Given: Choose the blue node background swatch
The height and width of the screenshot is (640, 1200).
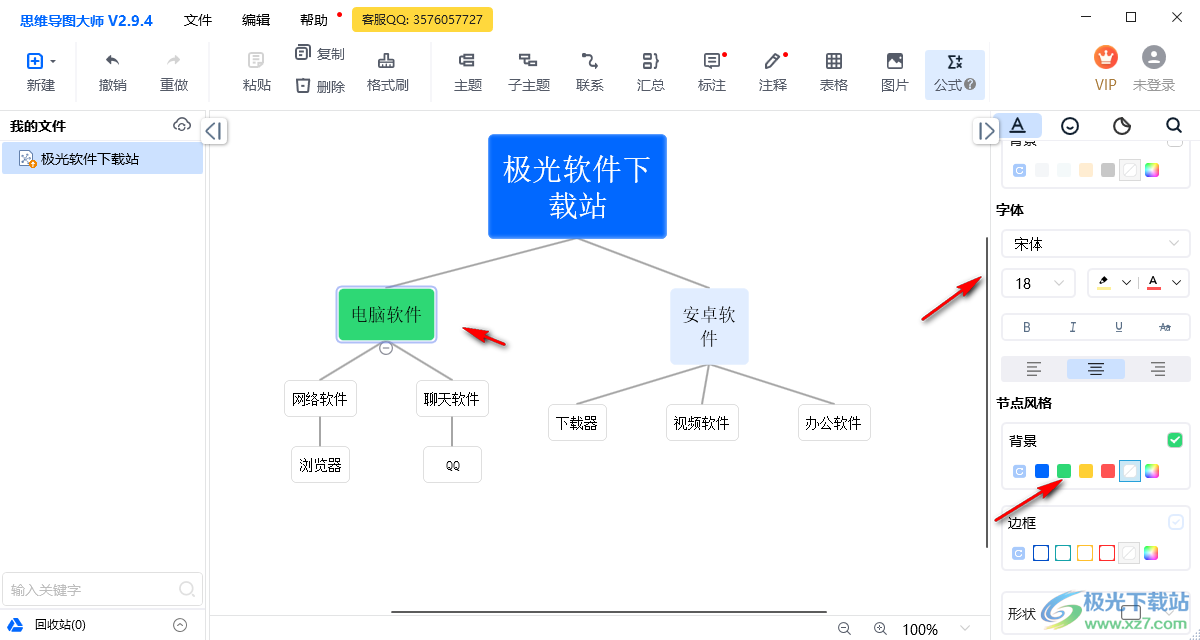Looking at the screenshot, I should (1042, 471).
